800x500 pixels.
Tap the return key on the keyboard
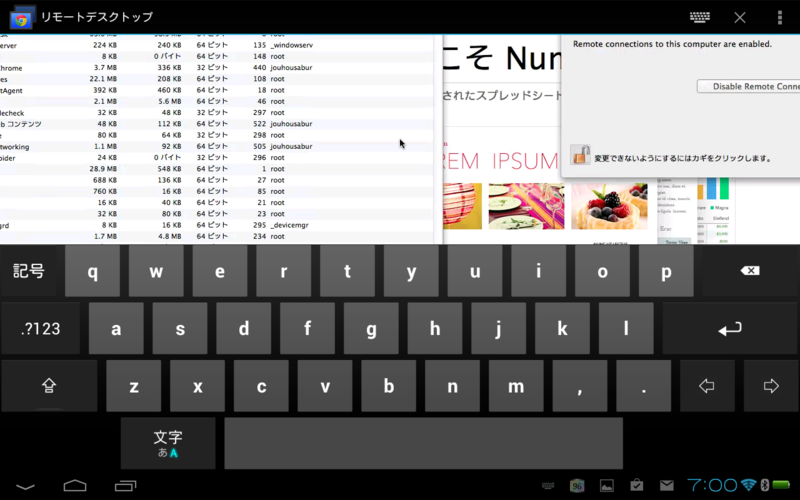coord(730,329)
